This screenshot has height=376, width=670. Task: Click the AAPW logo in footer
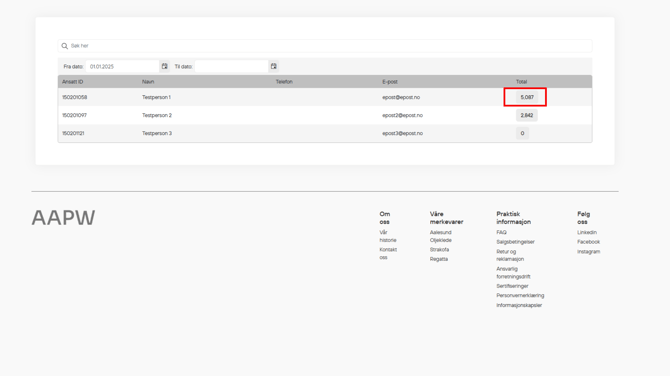[x=63, y=218]
